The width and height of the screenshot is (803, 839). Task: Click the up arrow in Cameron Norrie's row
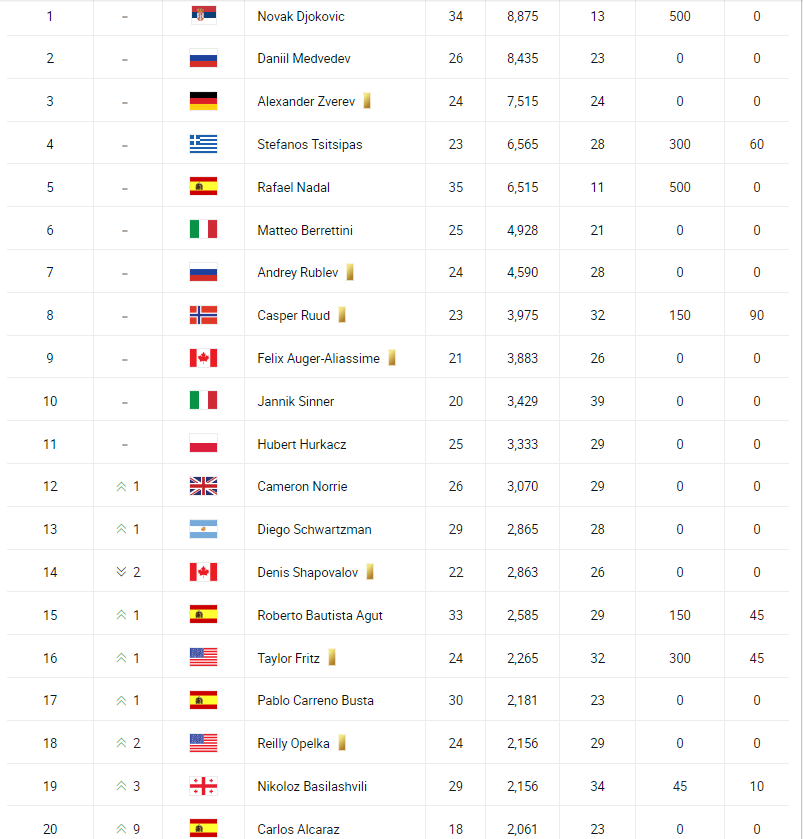click(121, 486)
